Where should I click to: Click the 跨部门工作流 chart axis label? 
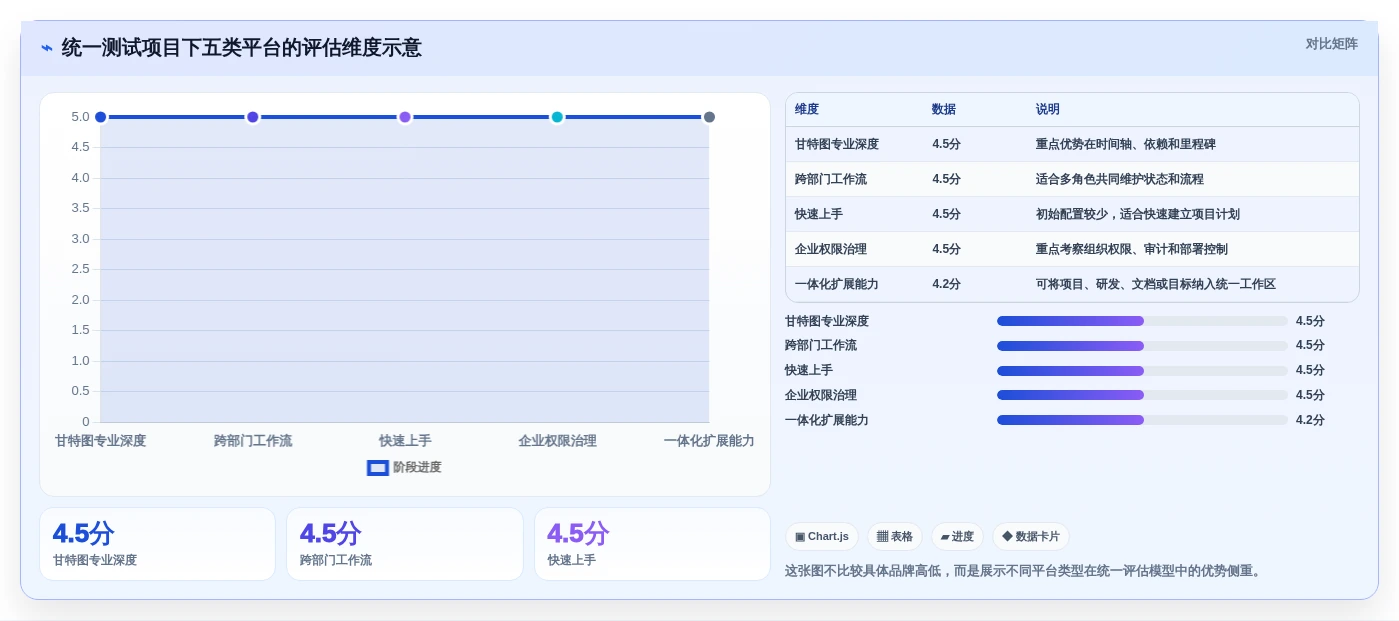[253, 441]
